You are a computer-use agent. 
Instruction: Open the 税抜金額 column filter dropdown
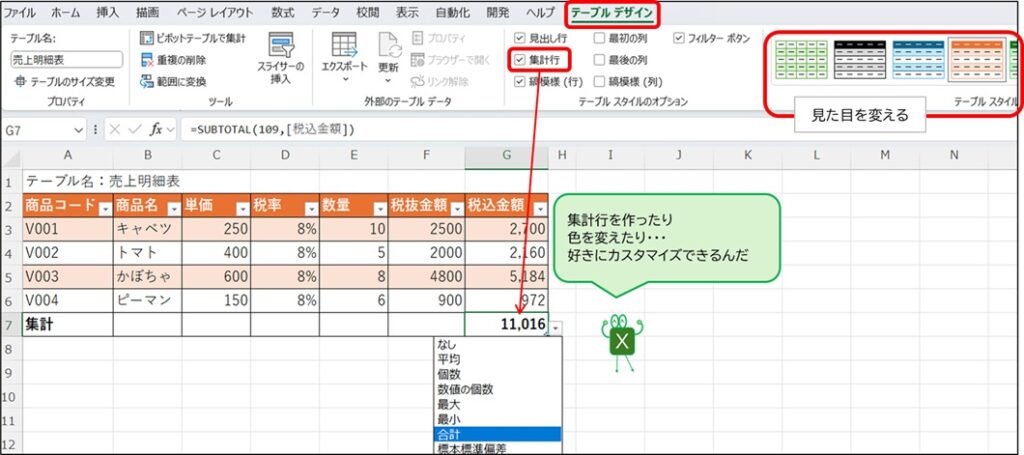click(457, 209)
